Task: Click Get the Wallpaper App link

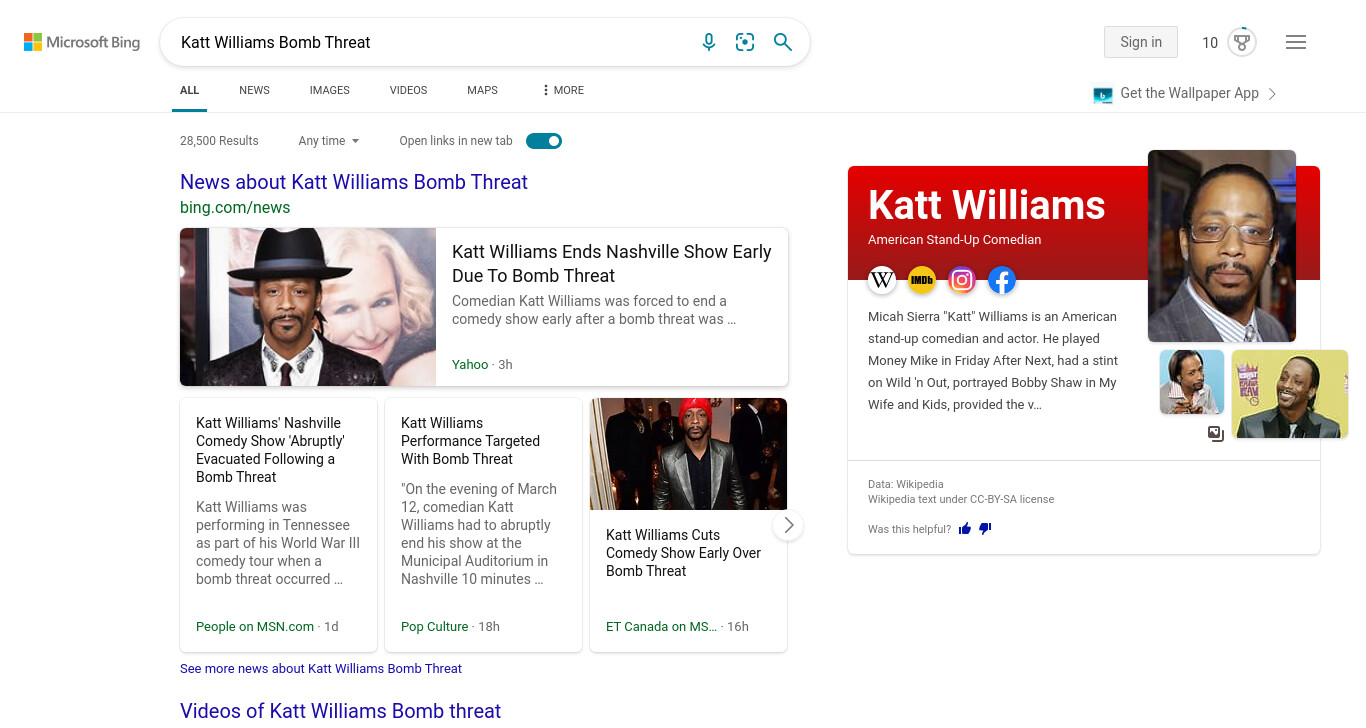Action: click(1189, 93)
